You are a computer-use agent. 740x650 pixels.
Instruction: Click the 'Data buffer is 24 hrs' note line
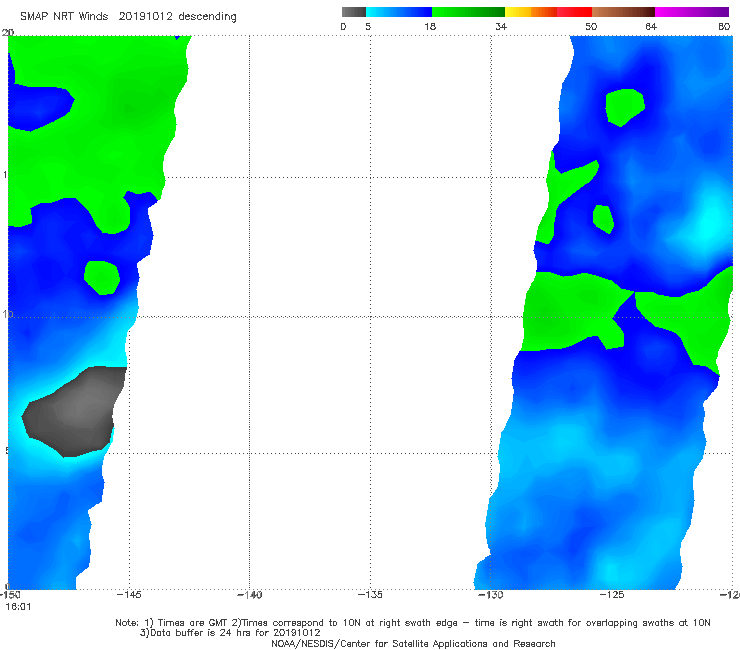230,633
